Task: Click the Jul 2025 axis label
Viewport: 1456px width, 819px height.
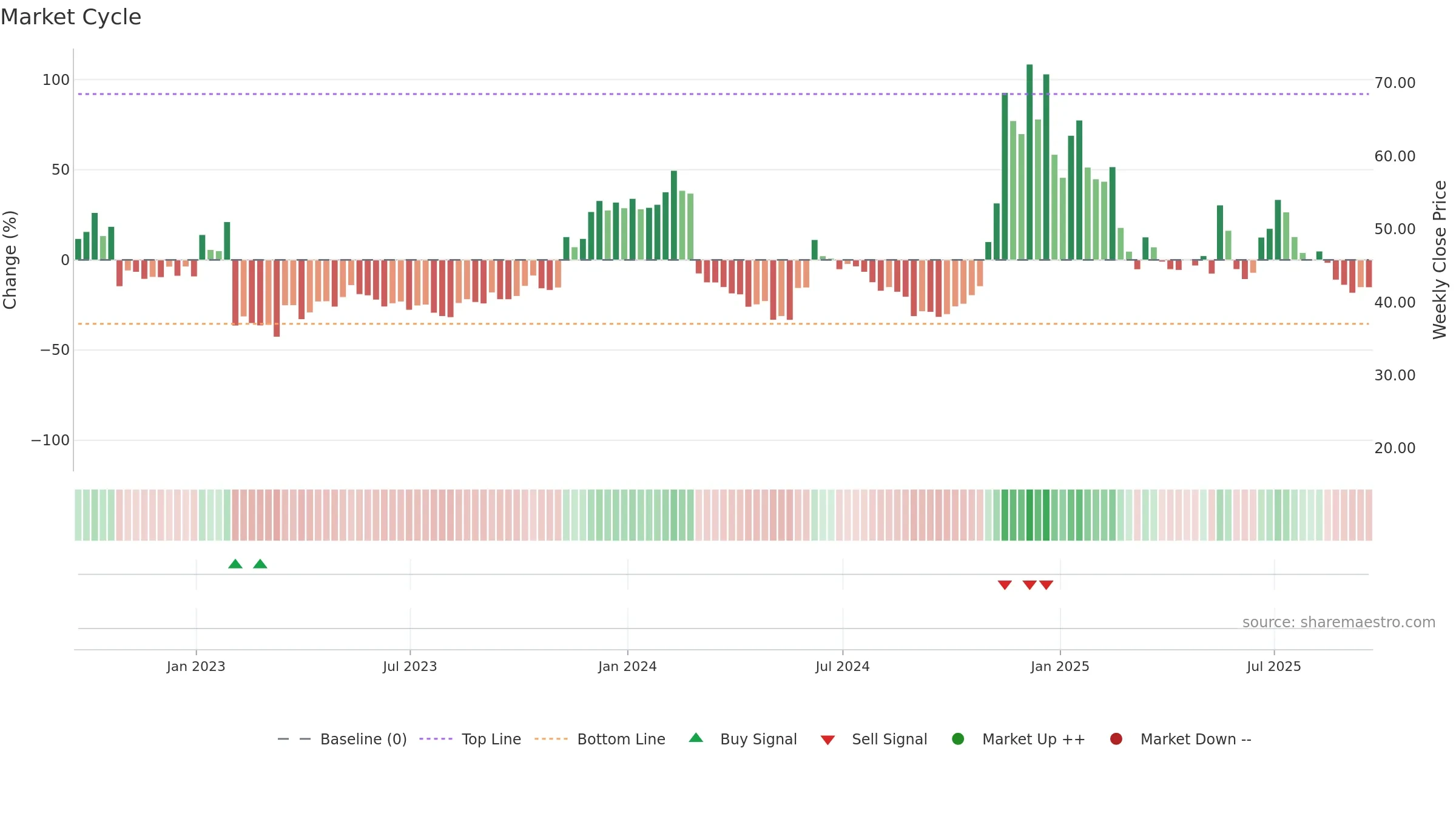Action: (x=1274, y=667)
